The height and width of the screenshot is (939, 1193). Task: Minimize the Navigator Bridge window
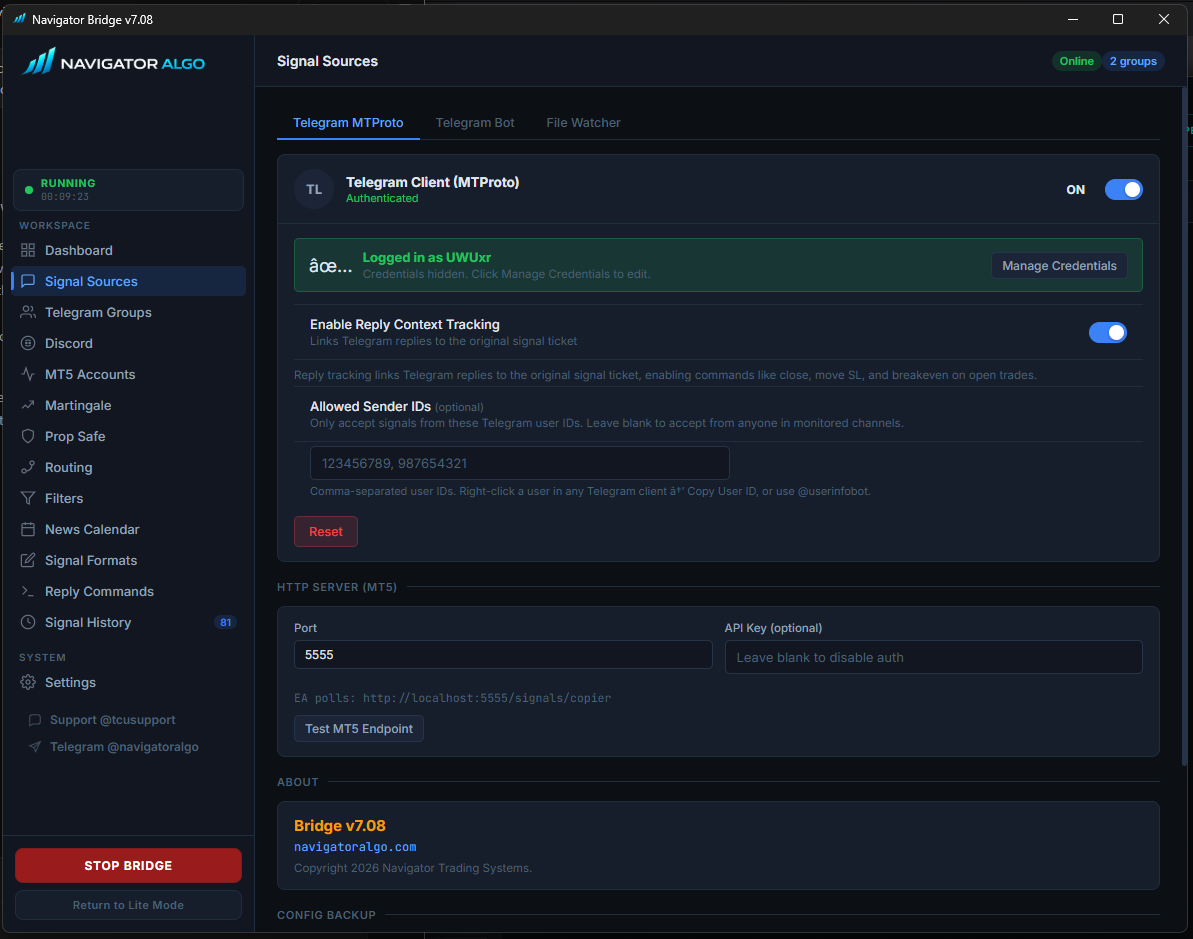(1073, 19)
